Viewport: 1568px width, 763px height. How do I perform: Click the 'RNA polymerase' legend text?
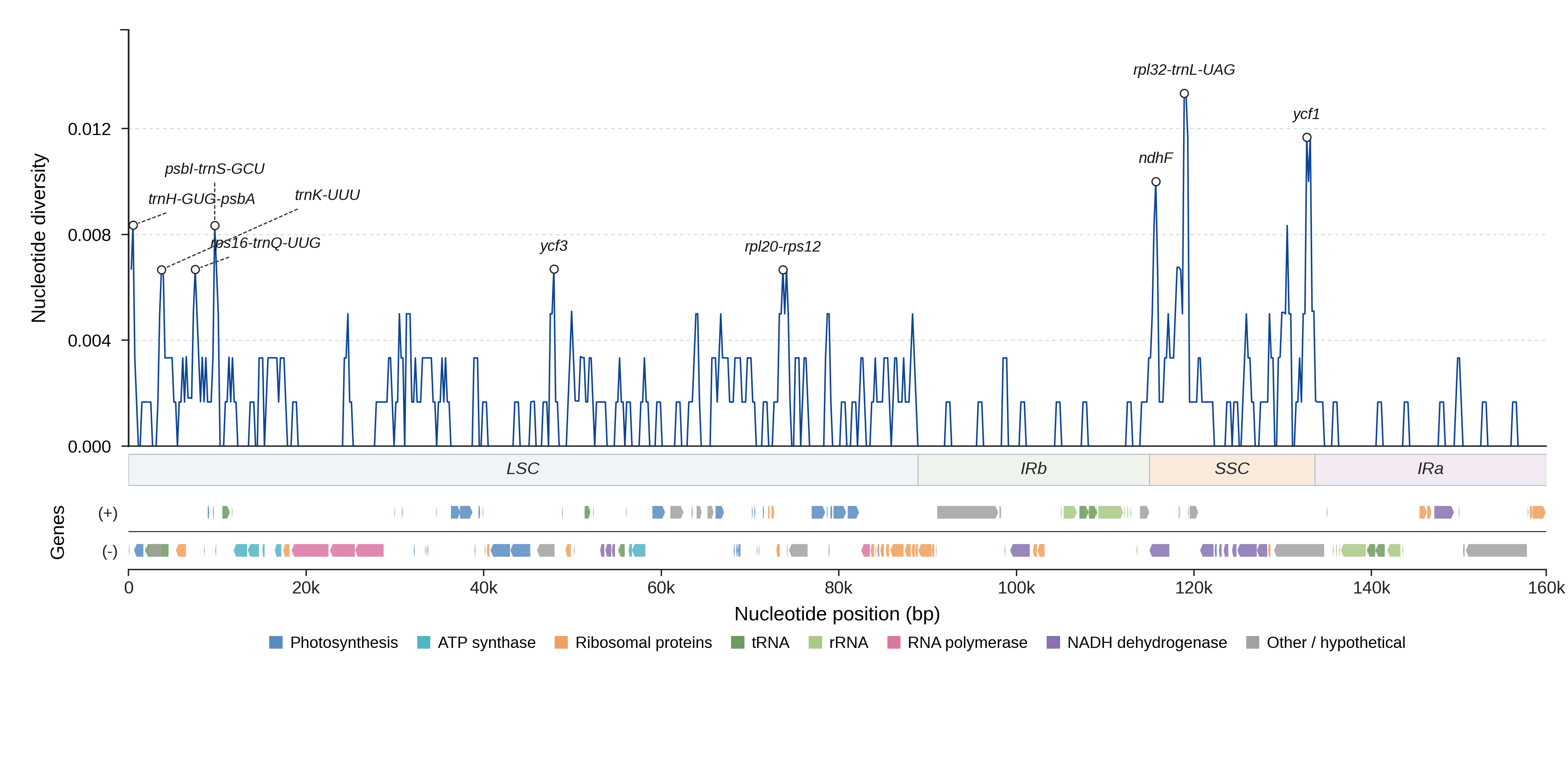(967, 642)
